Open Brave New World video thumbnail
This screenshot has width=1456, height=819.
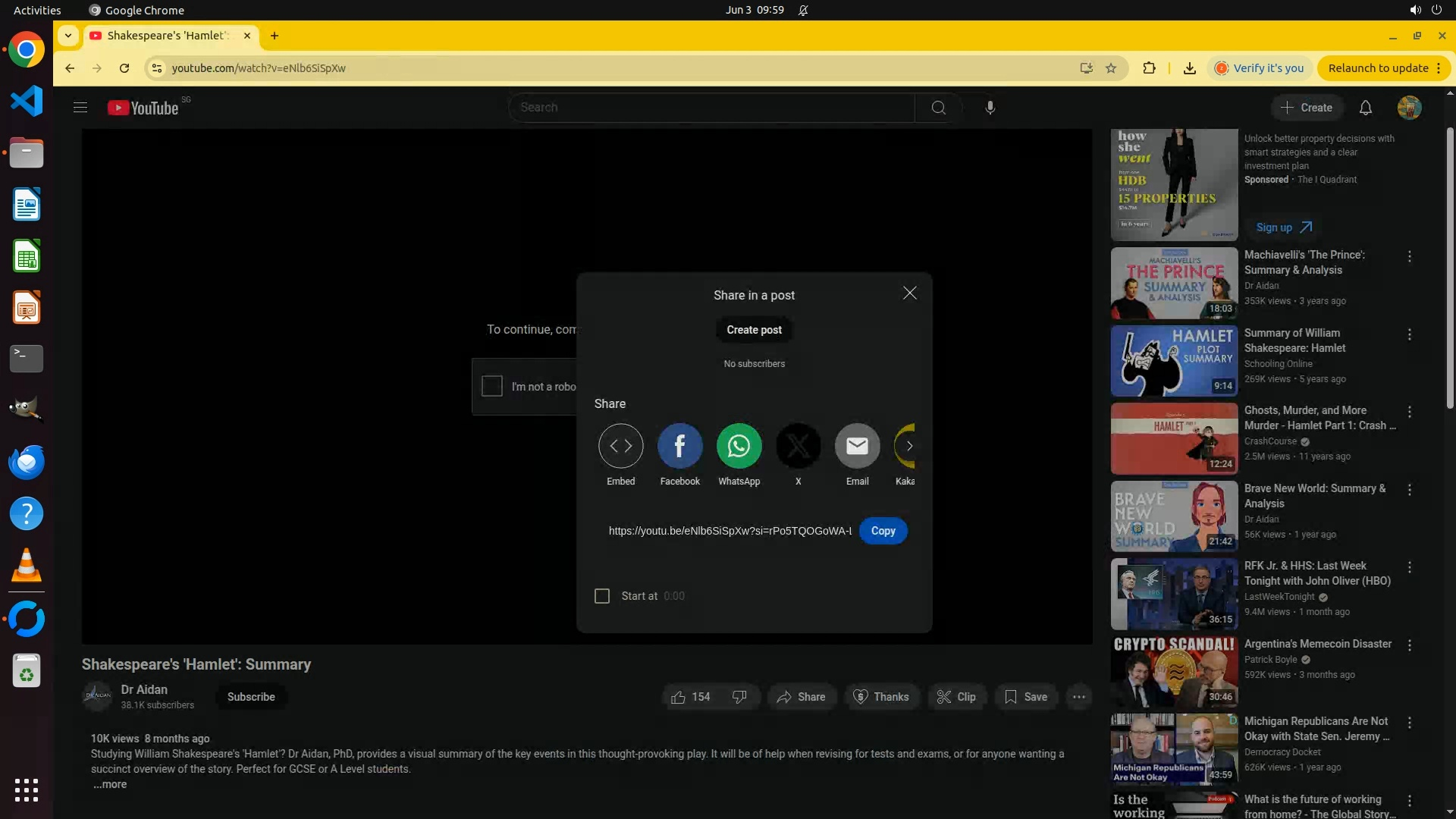pyautogui.click(x=1174, y=516)
